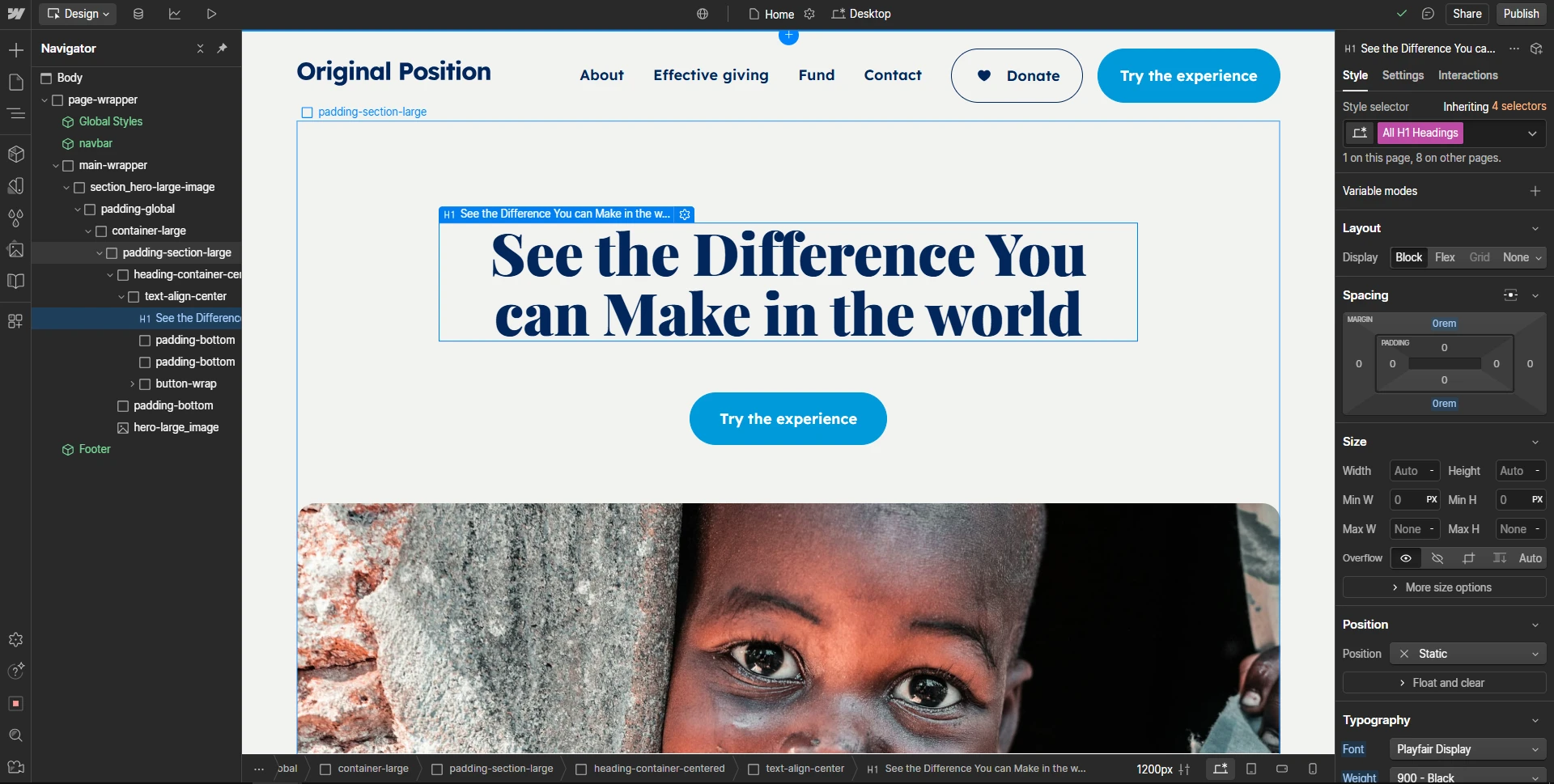Collapse the page-wrapper tree node
1554x784 pixels.
(x=45, y=100)
